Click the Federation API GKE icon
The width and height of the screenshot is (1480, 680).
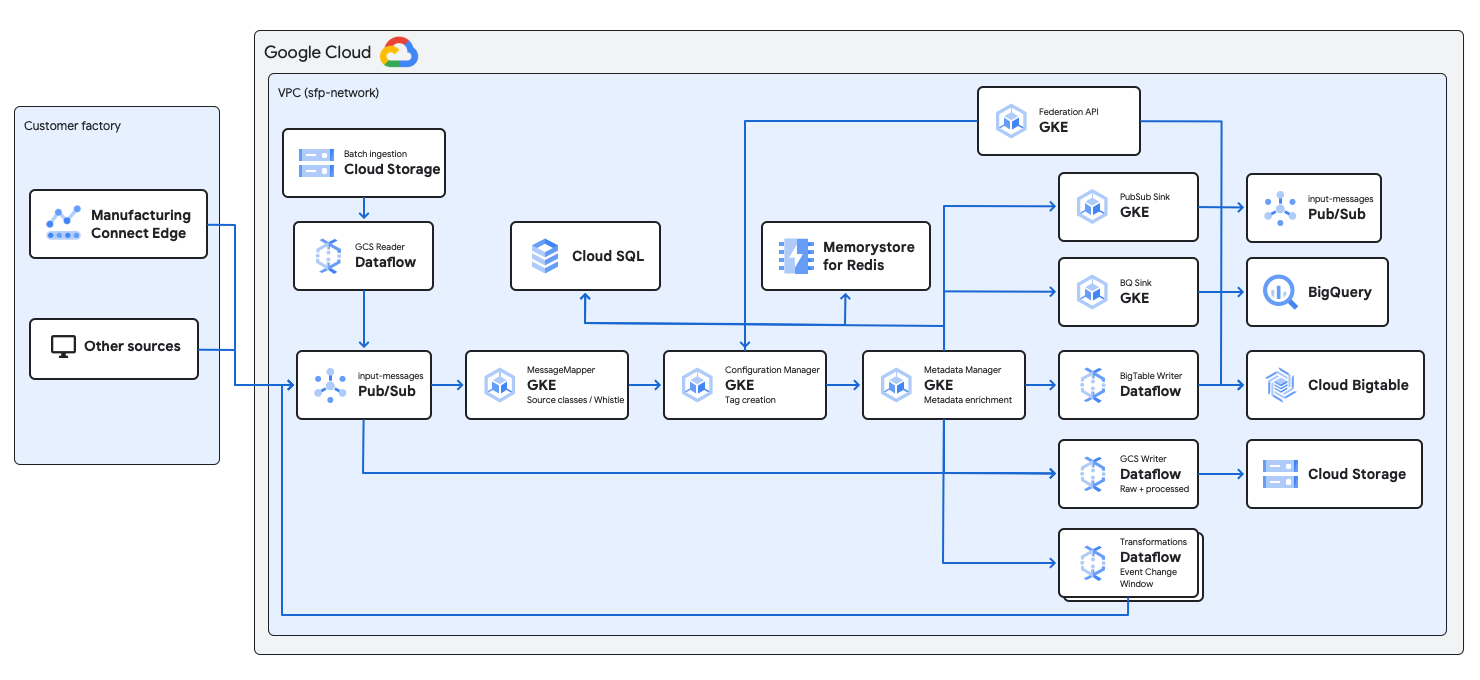tap(1011, 121)
